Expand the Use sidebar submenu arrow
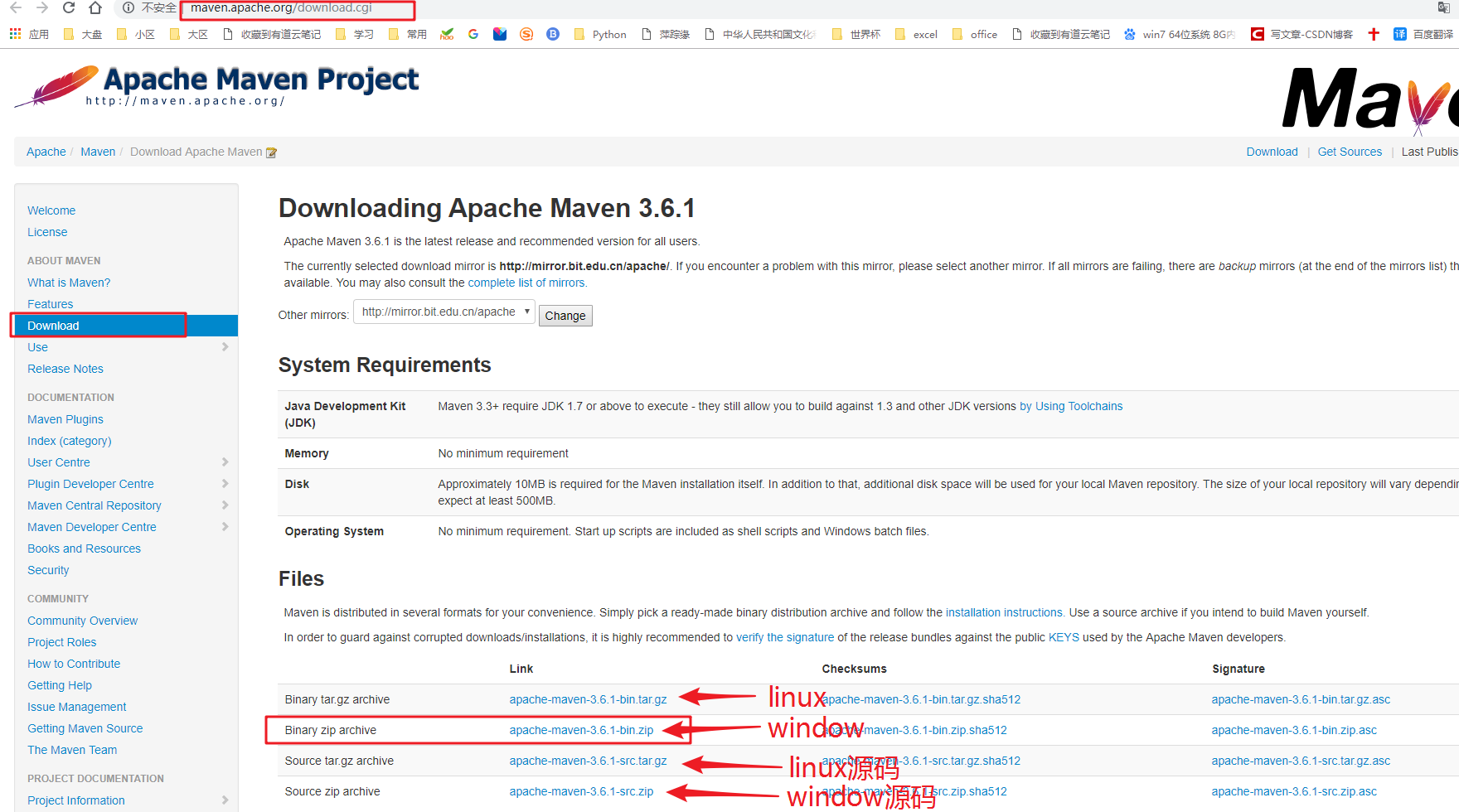 225,347
